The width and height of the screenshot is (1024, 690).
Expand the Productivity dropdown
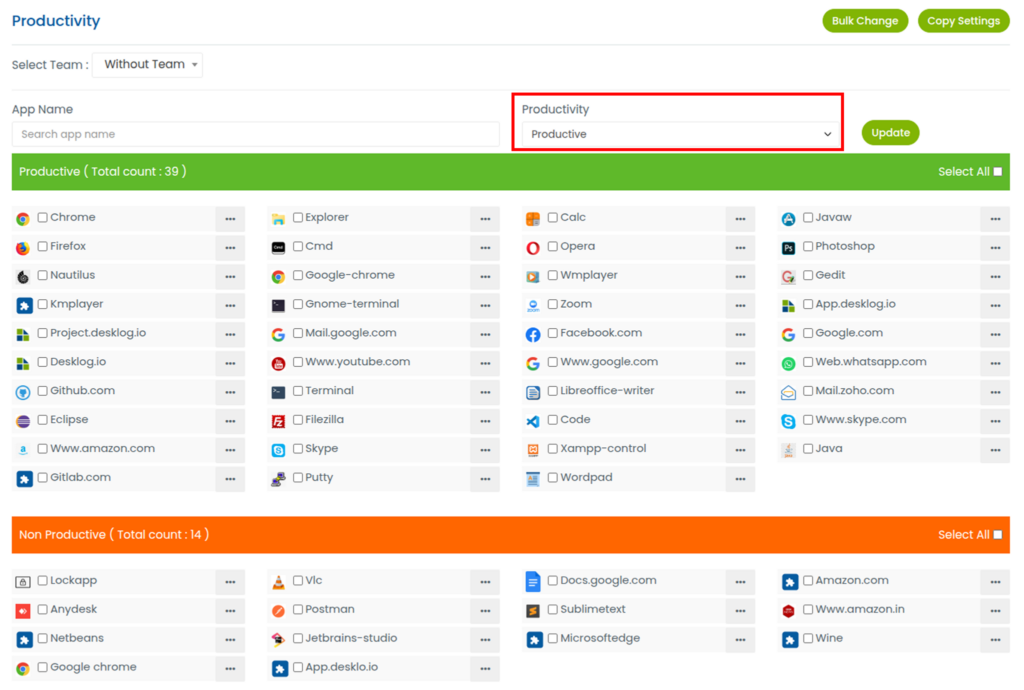click(680, 134)
